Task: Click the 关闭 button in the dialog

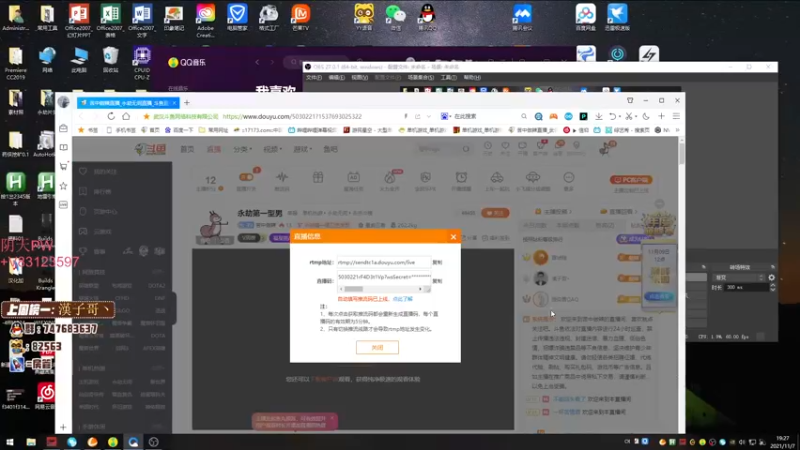Action: tap(377, 347)
